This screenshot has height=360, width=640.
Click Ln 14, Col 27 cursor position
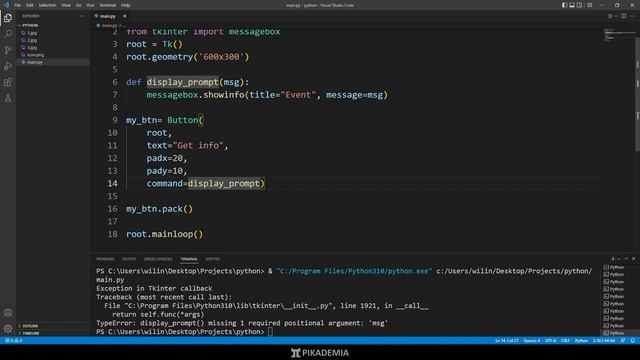[x=507, y=340]
